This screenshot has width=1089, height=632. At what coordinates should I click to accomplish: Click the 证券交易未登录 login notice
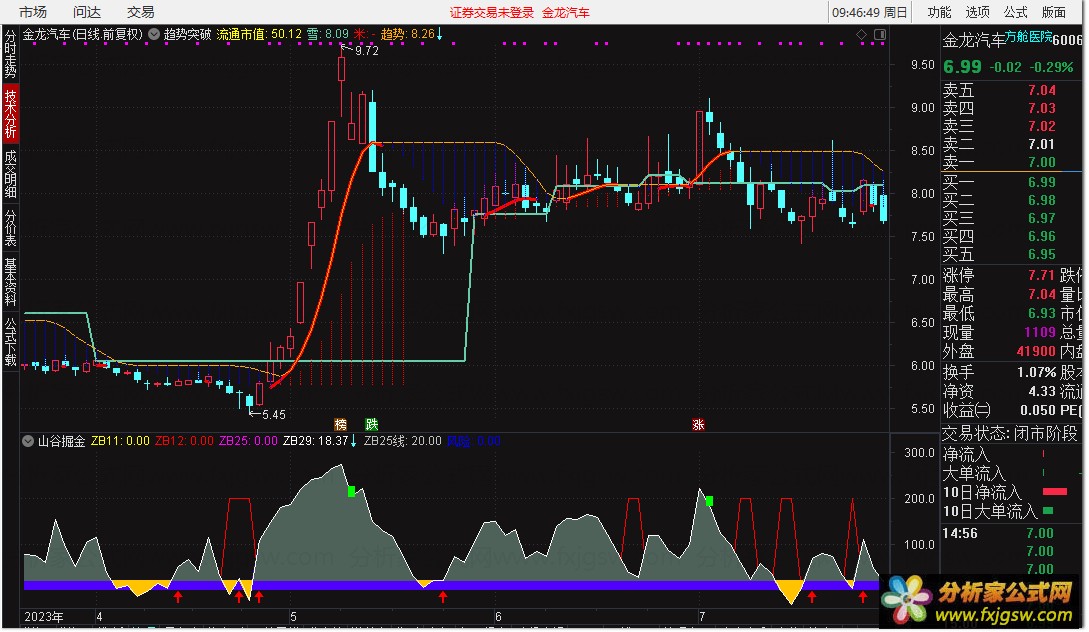(492, 13)
